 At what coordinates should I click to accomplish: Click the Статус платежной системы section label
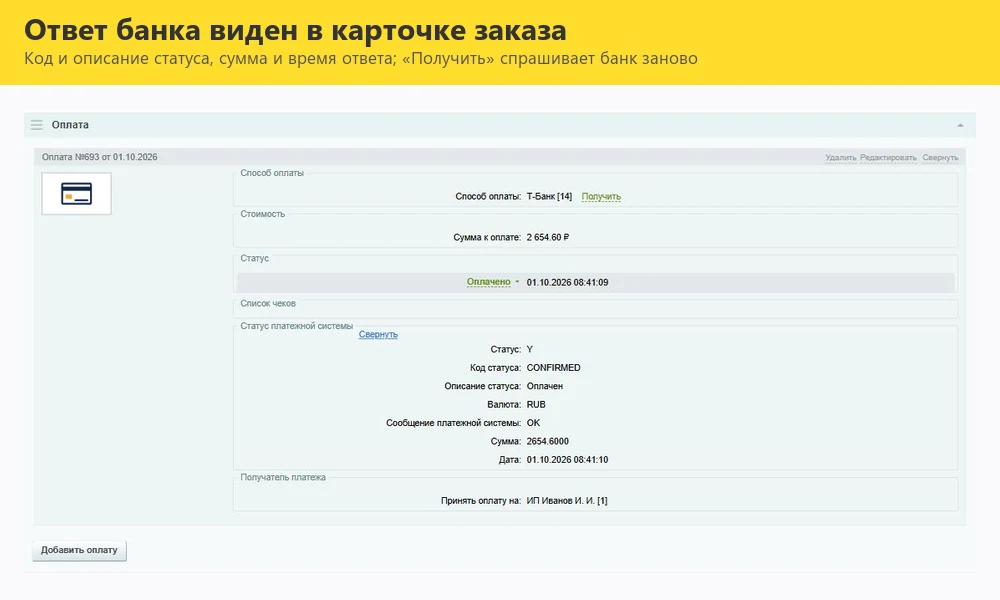tap(297, 326)
